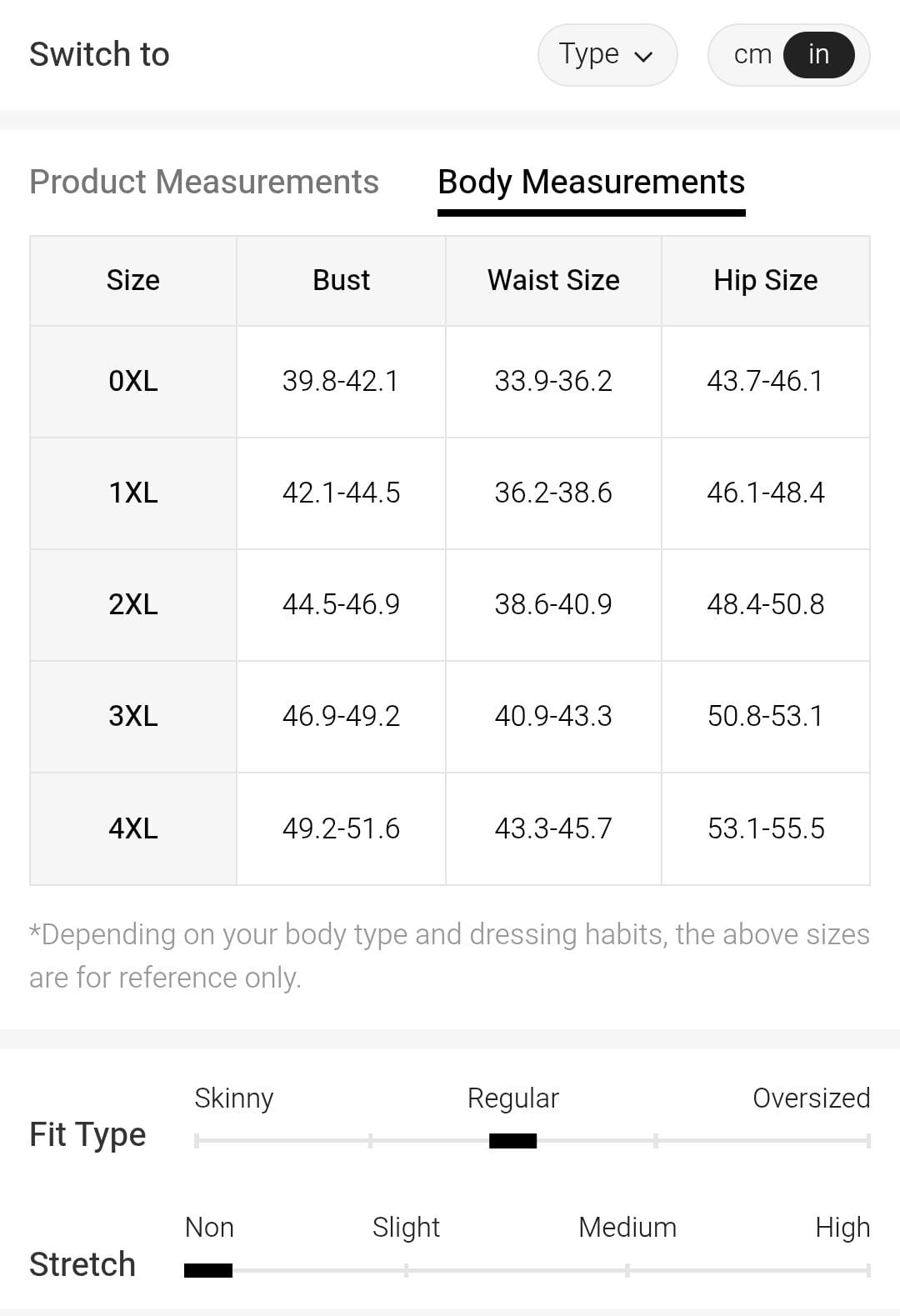This screenshot has height=1316, width=900.
Task: Click the 0XL size row label
Action: pyautogui.click(x=133, y=381)
